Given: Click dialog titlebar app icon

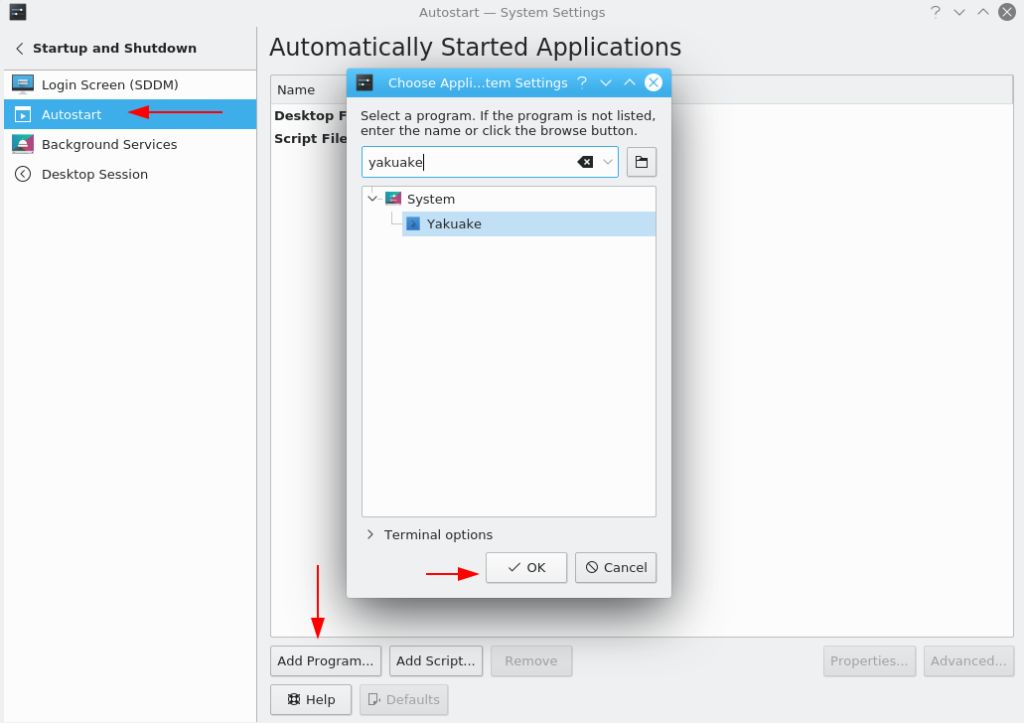Looking at the screenshot, I should (364, 82).
